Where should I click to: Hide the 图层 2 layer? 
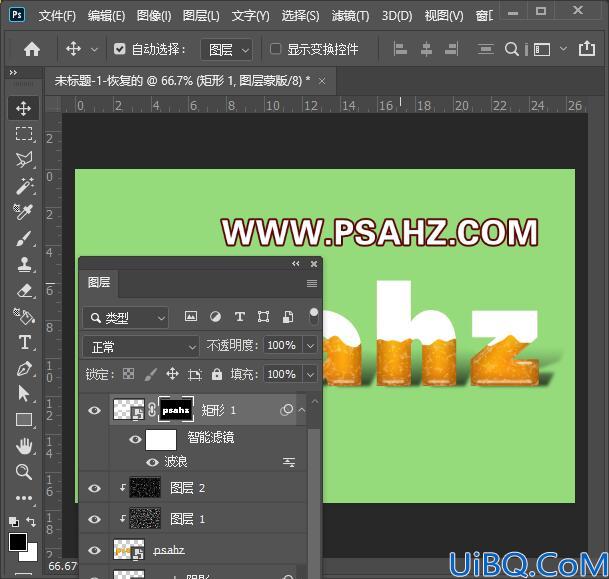[x=94, y=488]
